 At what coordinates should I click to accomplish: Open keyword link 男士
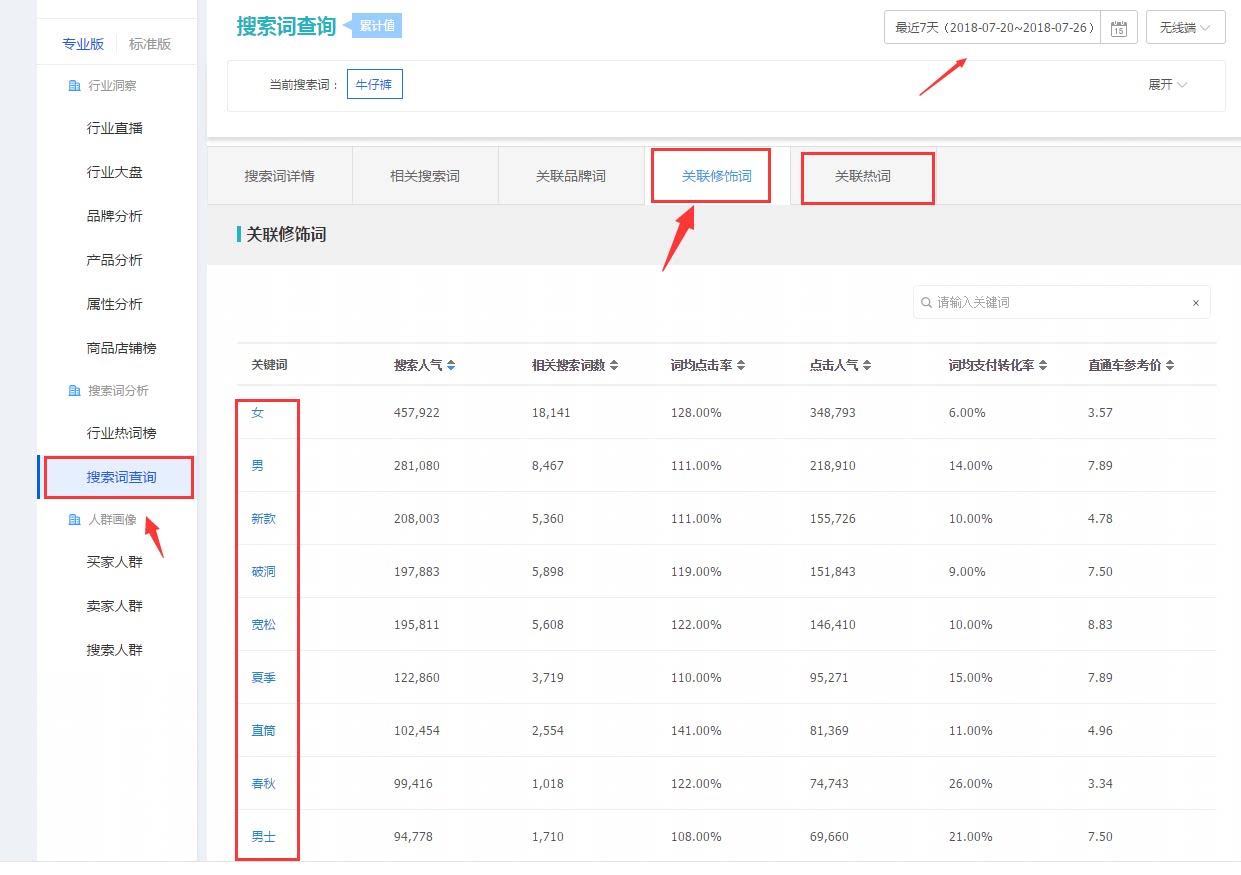(x=263, y=837)
